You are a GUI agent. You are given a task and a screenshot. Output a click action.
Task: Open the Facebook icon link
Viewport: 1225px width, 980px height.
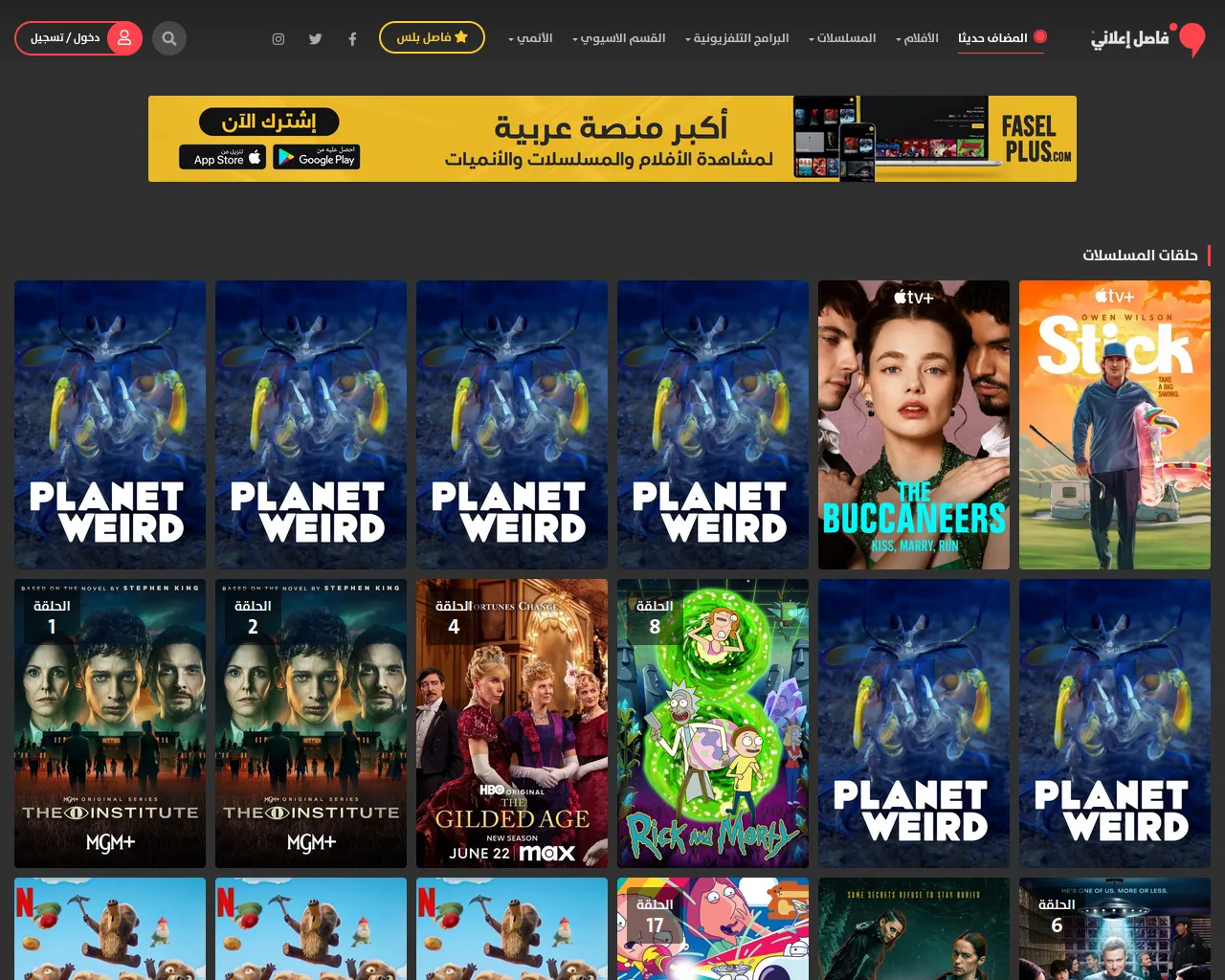(x=353, y=39)
